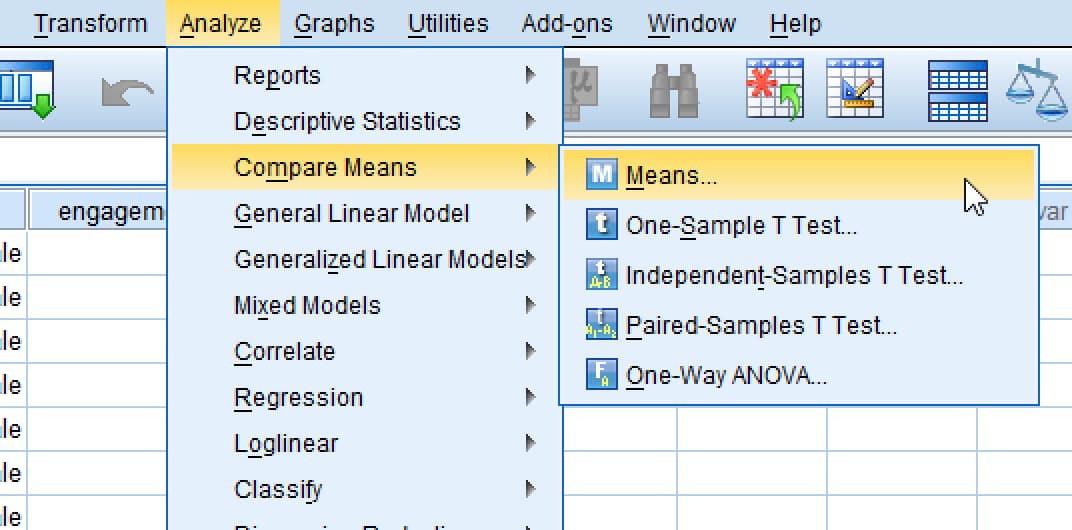
Task: Open the Add-ons menu
Action: [567, 24]
